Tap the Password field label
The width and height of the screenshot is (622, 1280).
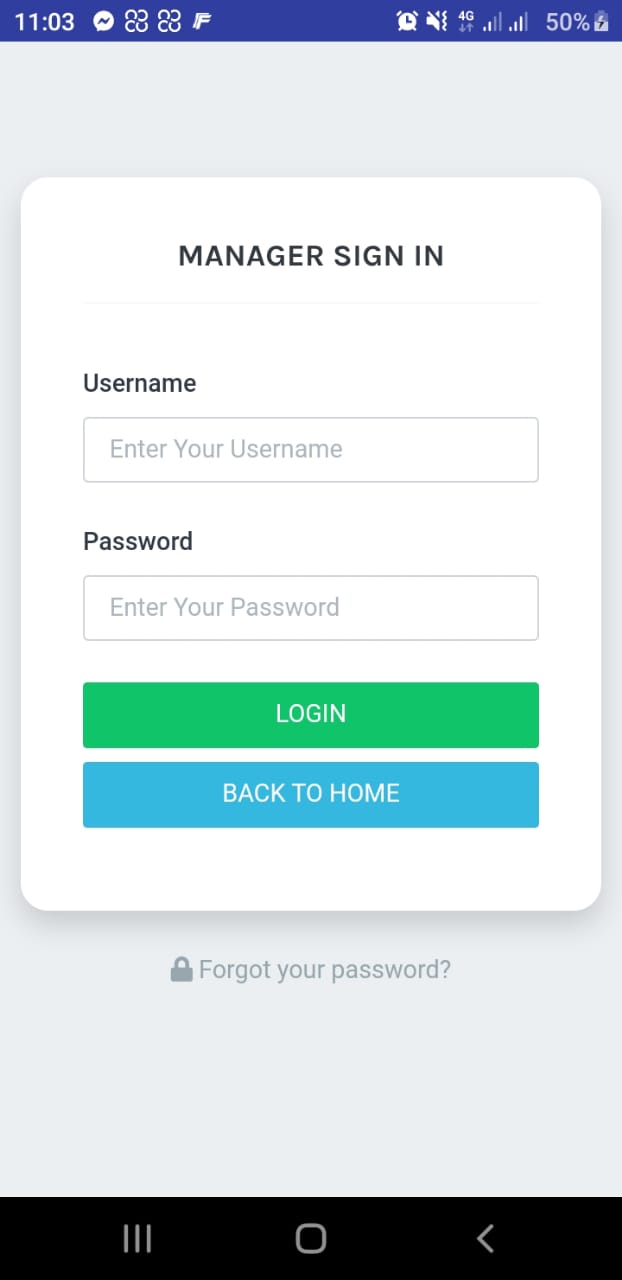coord(138,541)
